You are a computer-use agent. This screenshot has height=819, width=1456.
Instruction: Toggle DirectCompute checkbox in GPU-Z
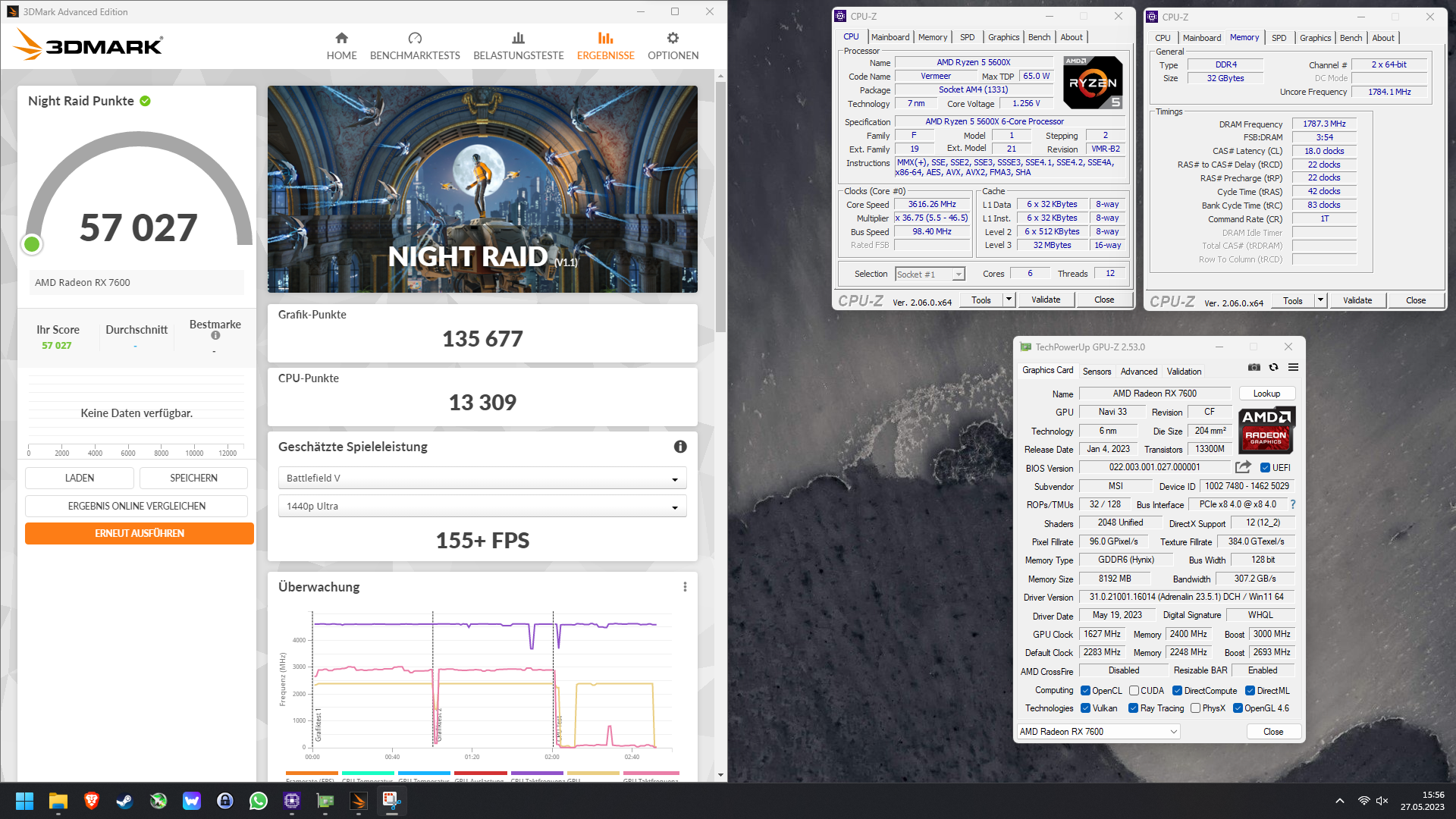point(1177,691)
